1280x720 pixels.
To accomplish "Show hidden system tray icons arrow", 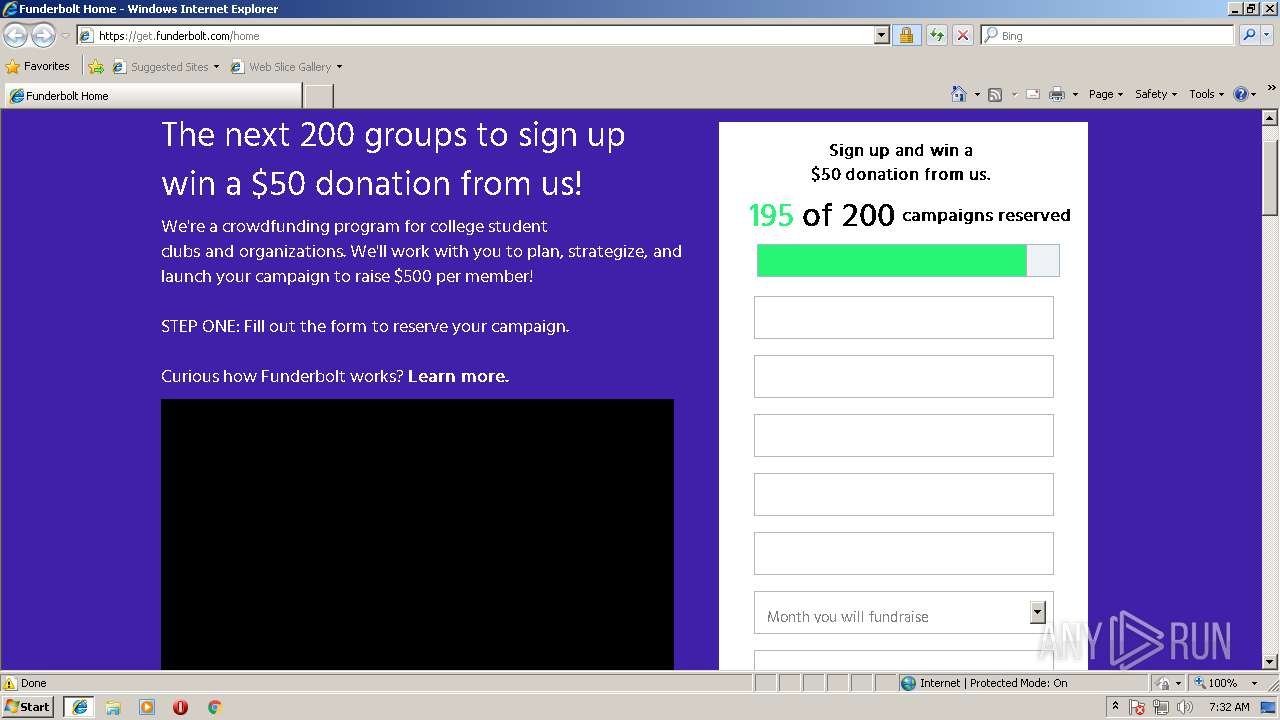I will pos(1115,706).
